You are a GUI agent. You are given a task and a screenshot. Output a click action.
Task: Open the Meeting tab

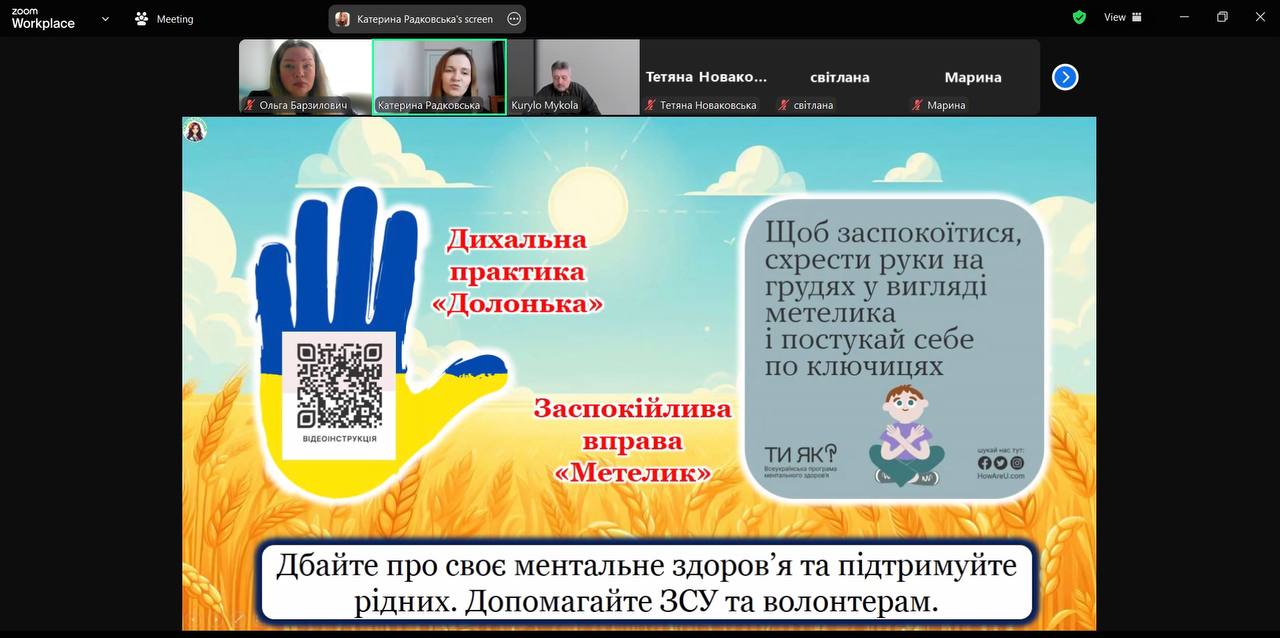coord(174,19)
